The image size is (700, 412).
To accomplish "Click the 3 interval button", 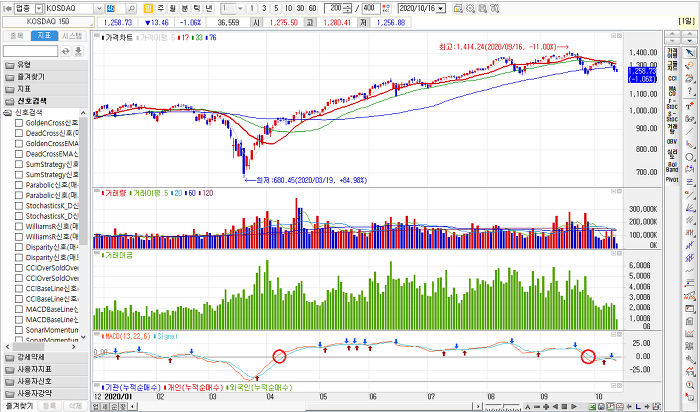I will click(264, 8).
